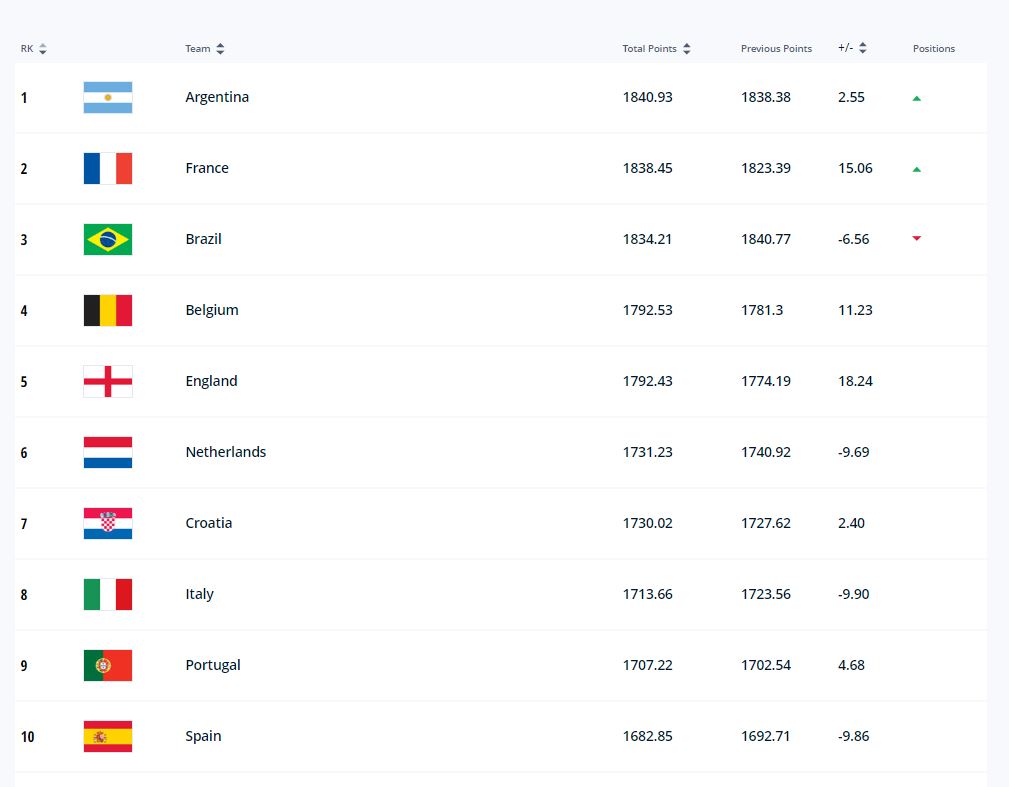Click the France flag icon
Viewport: 1009px width, 787px height.
[x=108, y=169]
